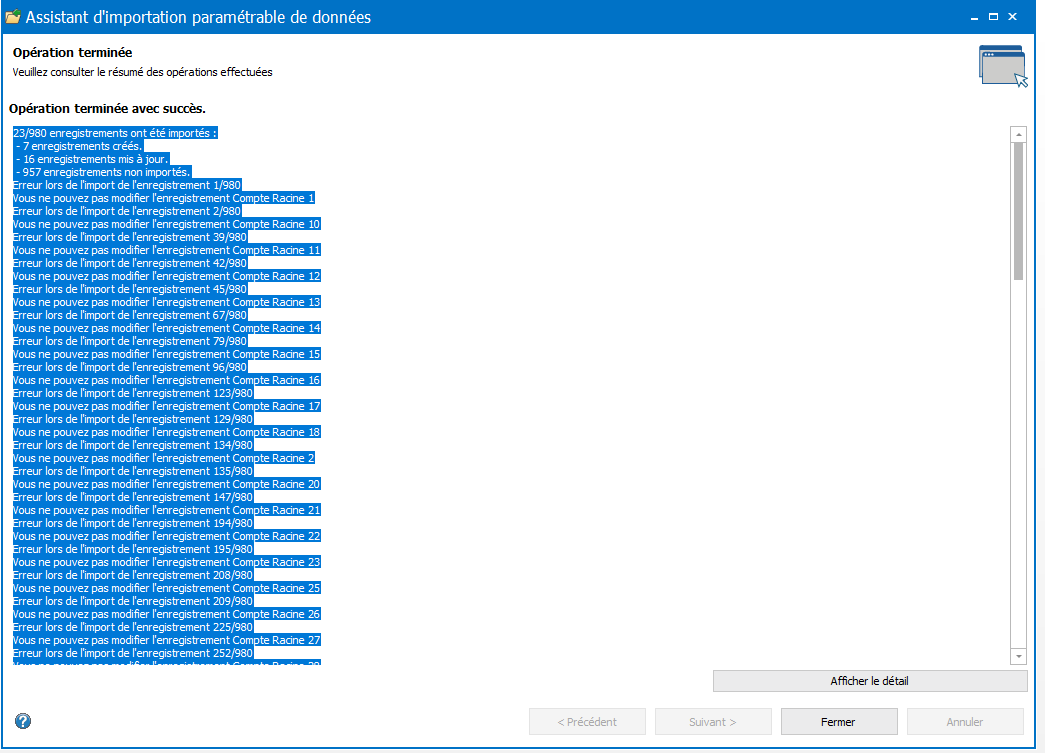
Task: Click line ending 'Compte Racine 10'
Action: coord(167,224)
